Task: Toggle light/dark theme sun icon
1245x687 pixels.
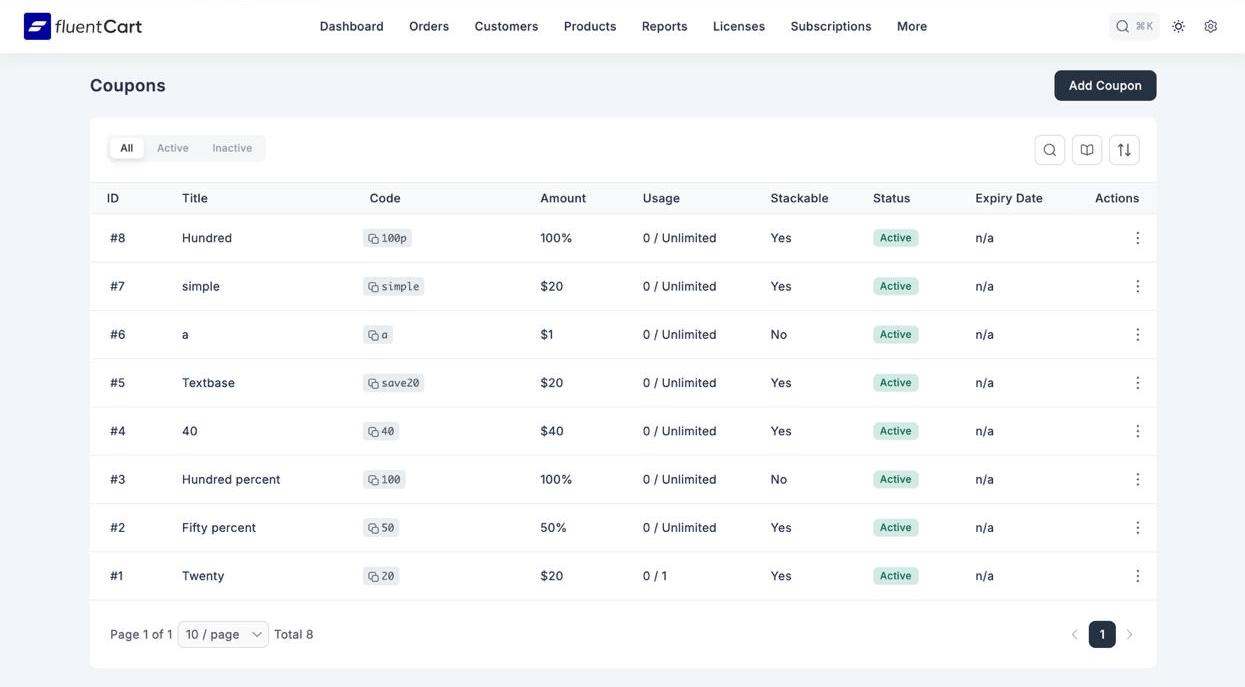Action: (1178, 27)
